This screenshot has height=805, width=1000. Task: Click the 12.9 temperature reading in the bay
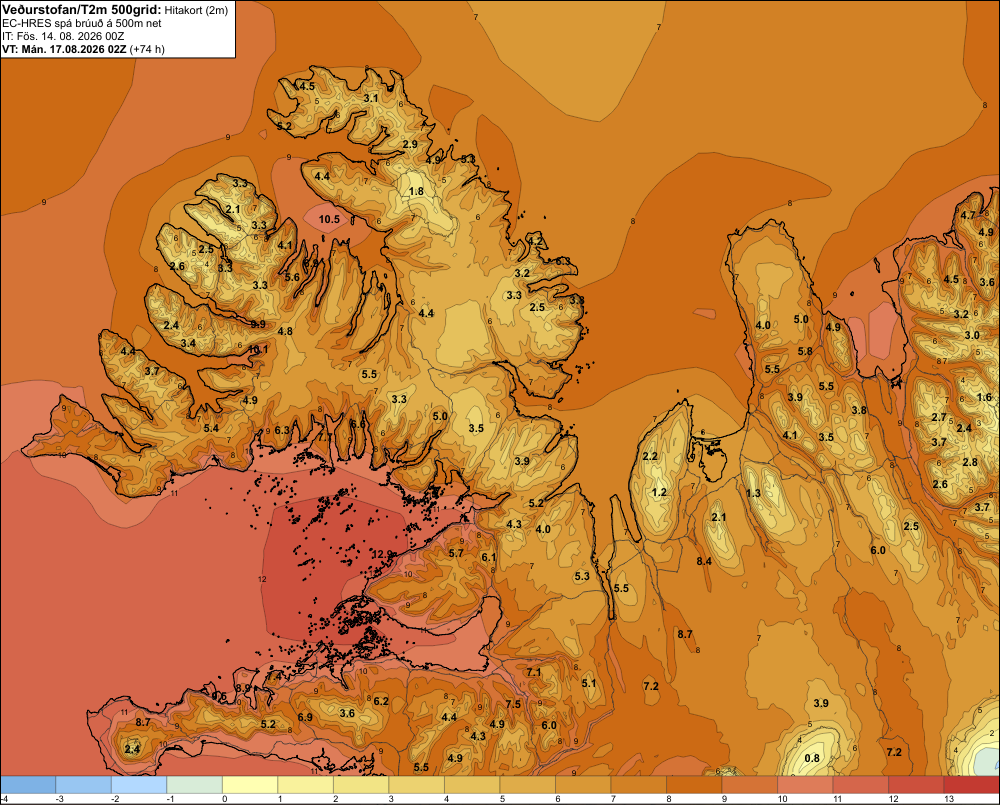pos(382,554)
